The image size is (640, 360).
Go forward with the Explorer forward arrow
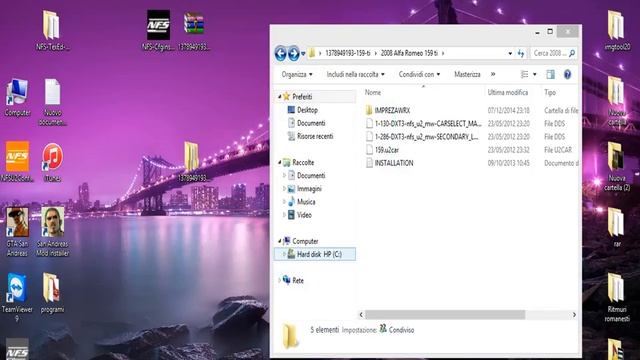[293, 53]
